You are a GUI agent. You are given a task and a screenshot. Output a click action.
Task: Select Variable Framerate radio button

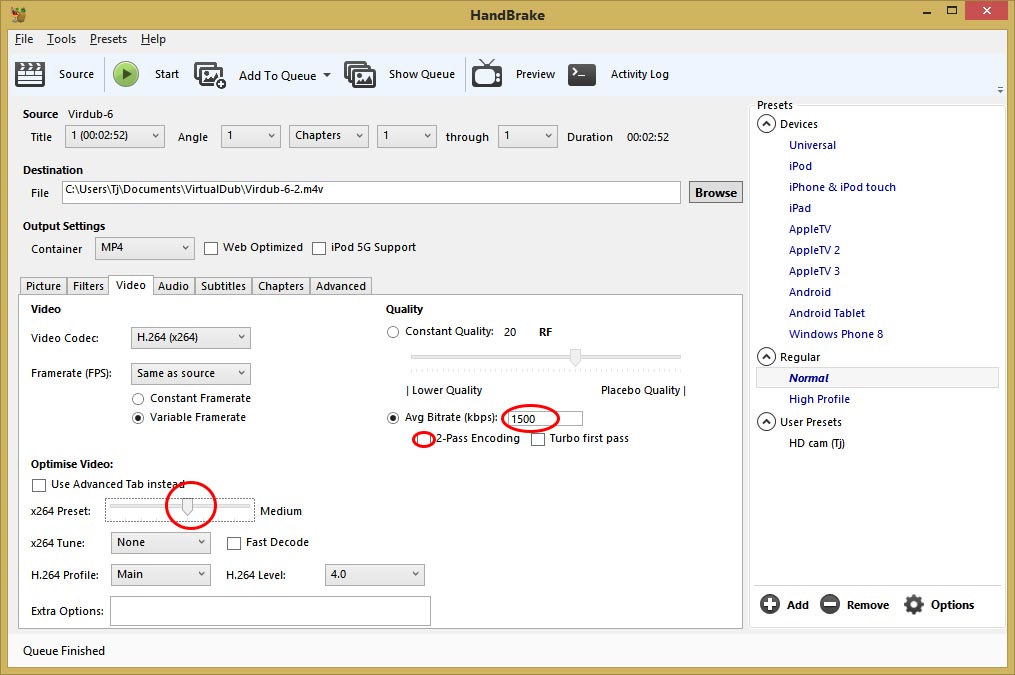click(138, 418)
